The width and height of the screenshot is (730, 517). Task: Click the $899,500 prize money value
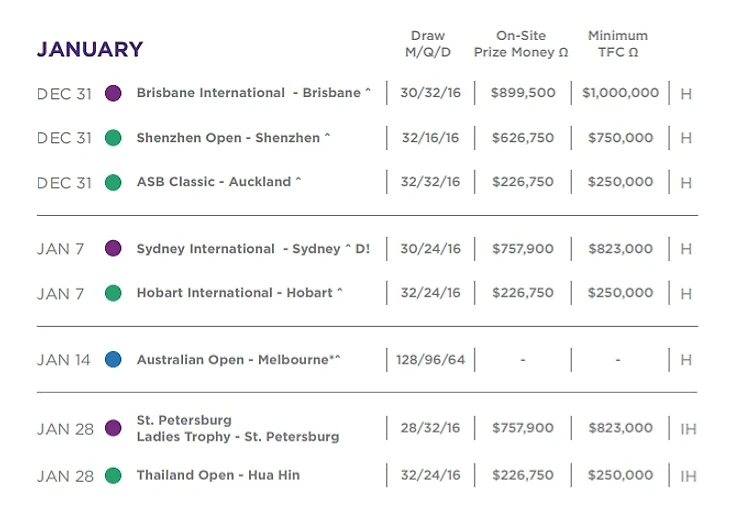tap(523, 93)
